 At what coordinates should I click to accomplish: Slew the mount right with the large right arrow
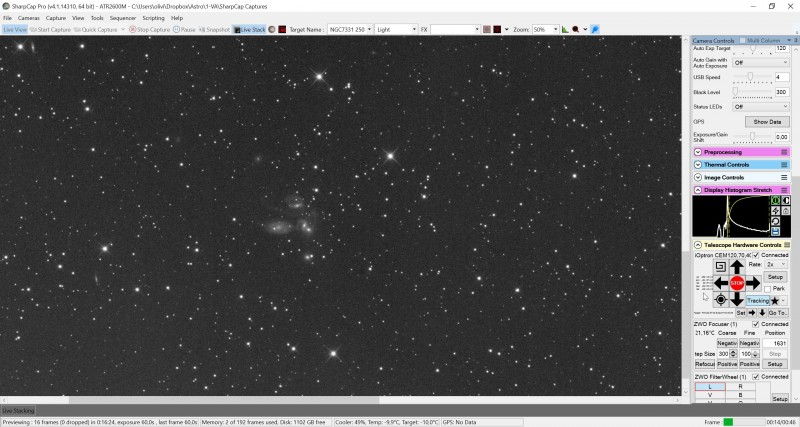(753, 283)
